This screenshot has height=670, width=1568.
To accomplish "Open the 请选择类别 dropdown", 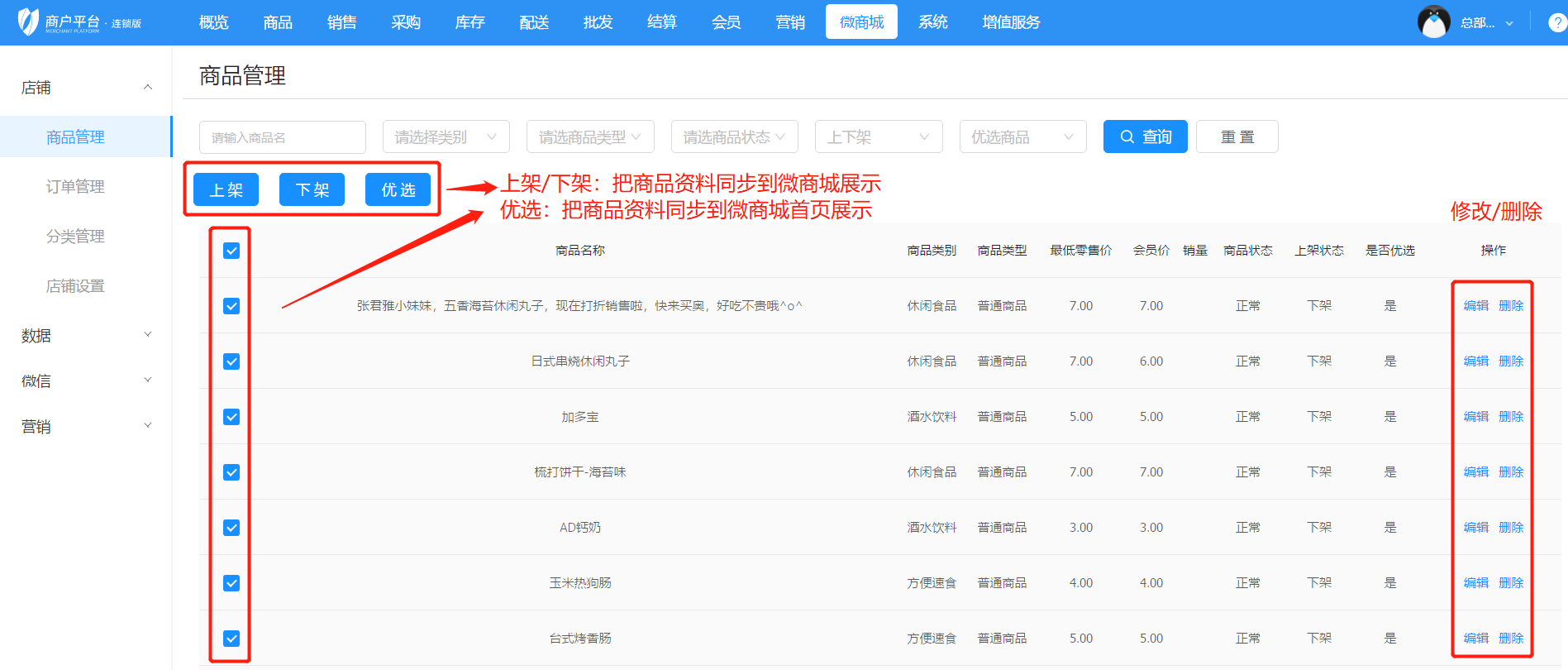I will [446, 136].
